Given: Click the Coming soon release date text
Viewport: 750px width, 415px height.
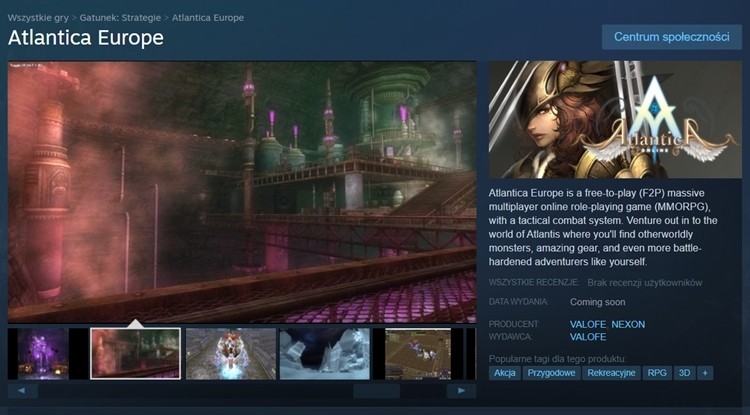Looking at the screenshot, I should point(597,302).
